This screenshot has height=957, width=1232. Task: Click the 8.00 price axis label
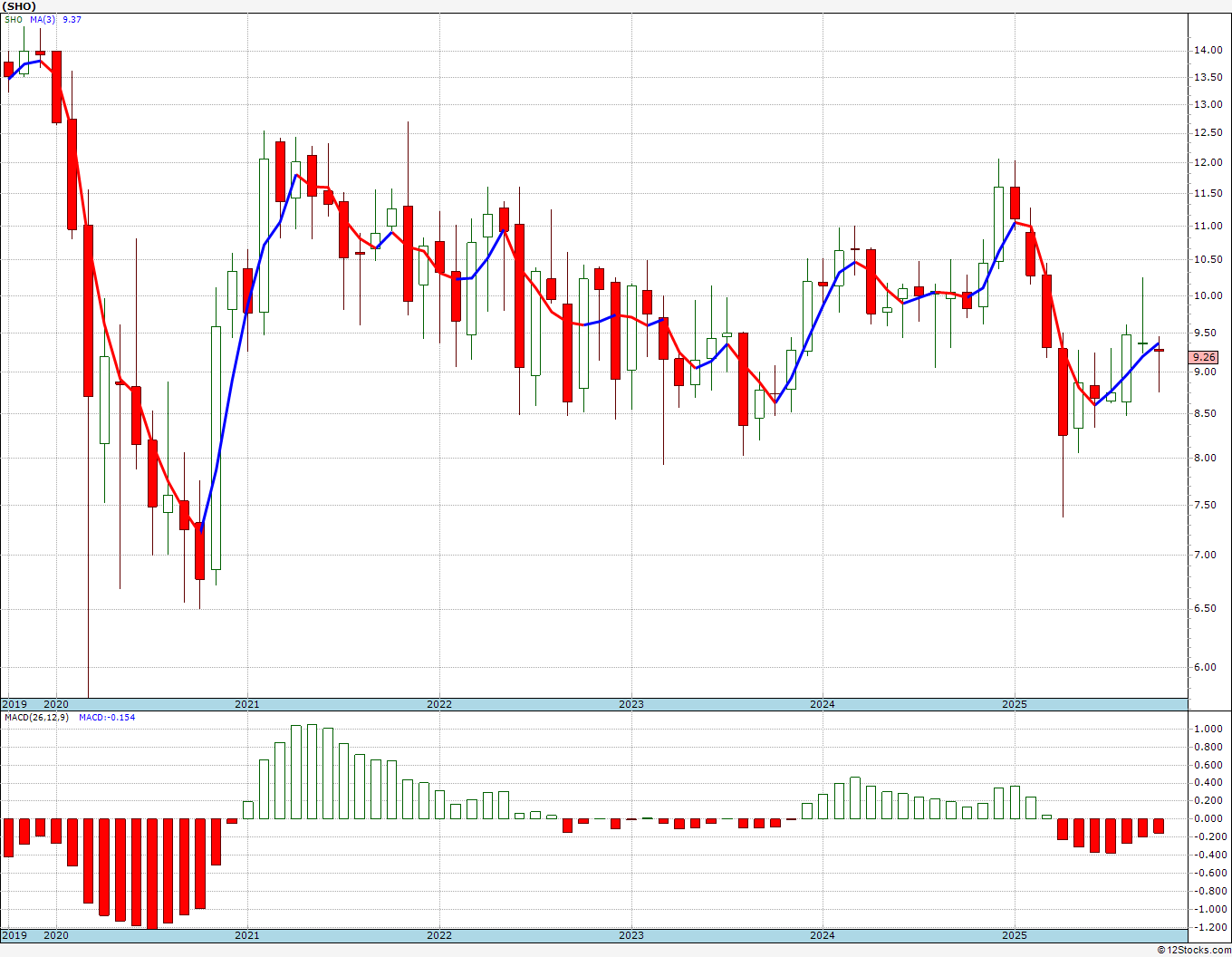pos(1206,458)
